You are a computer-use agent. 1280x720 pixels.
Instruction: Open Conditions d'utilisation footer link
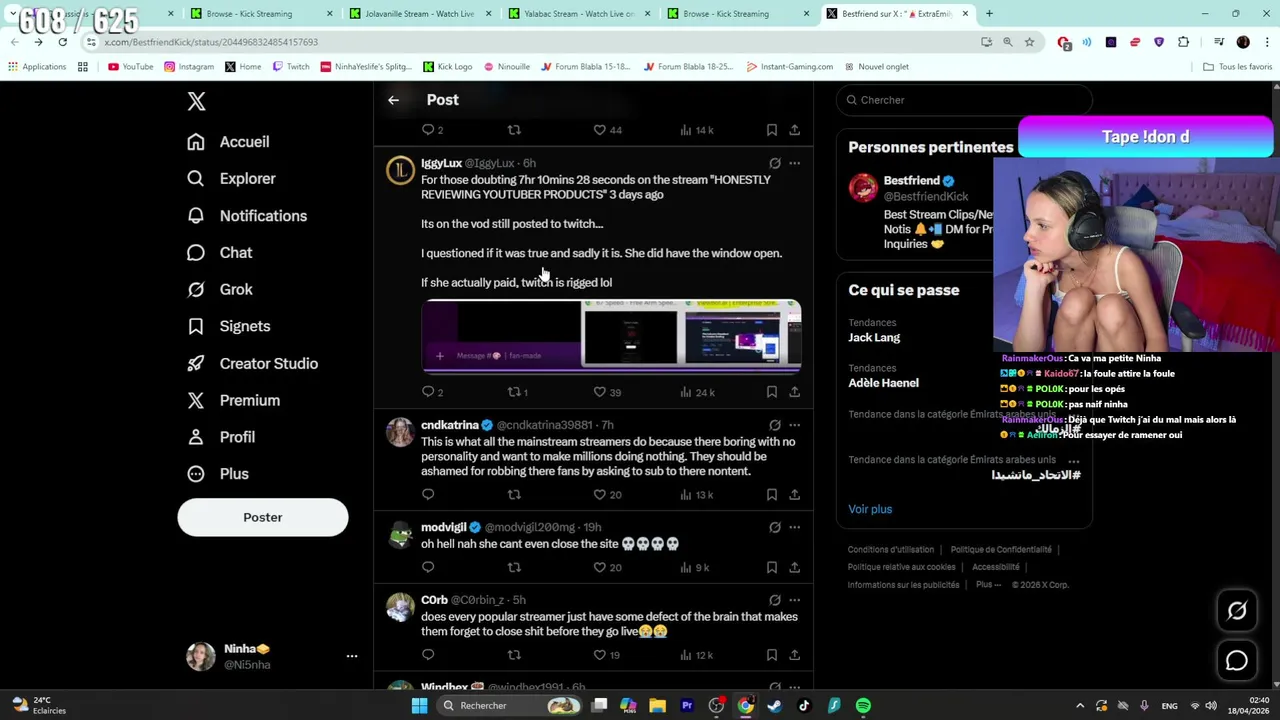click(891, 550)
